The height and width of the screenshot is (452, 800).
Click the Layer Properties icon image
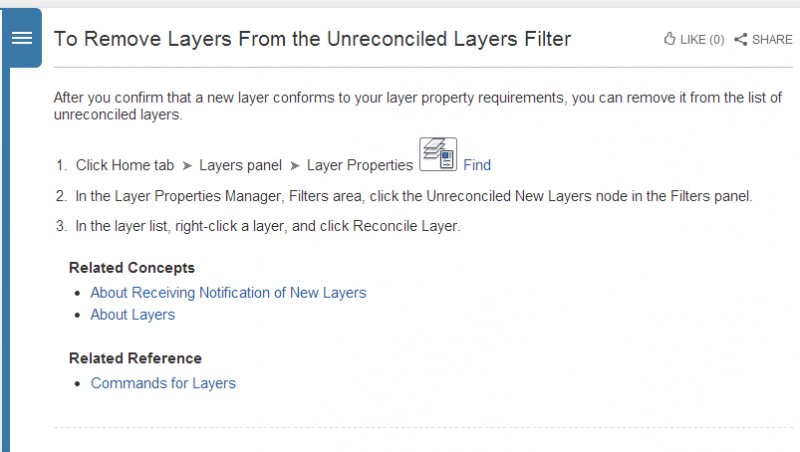[x=438, y=154]
